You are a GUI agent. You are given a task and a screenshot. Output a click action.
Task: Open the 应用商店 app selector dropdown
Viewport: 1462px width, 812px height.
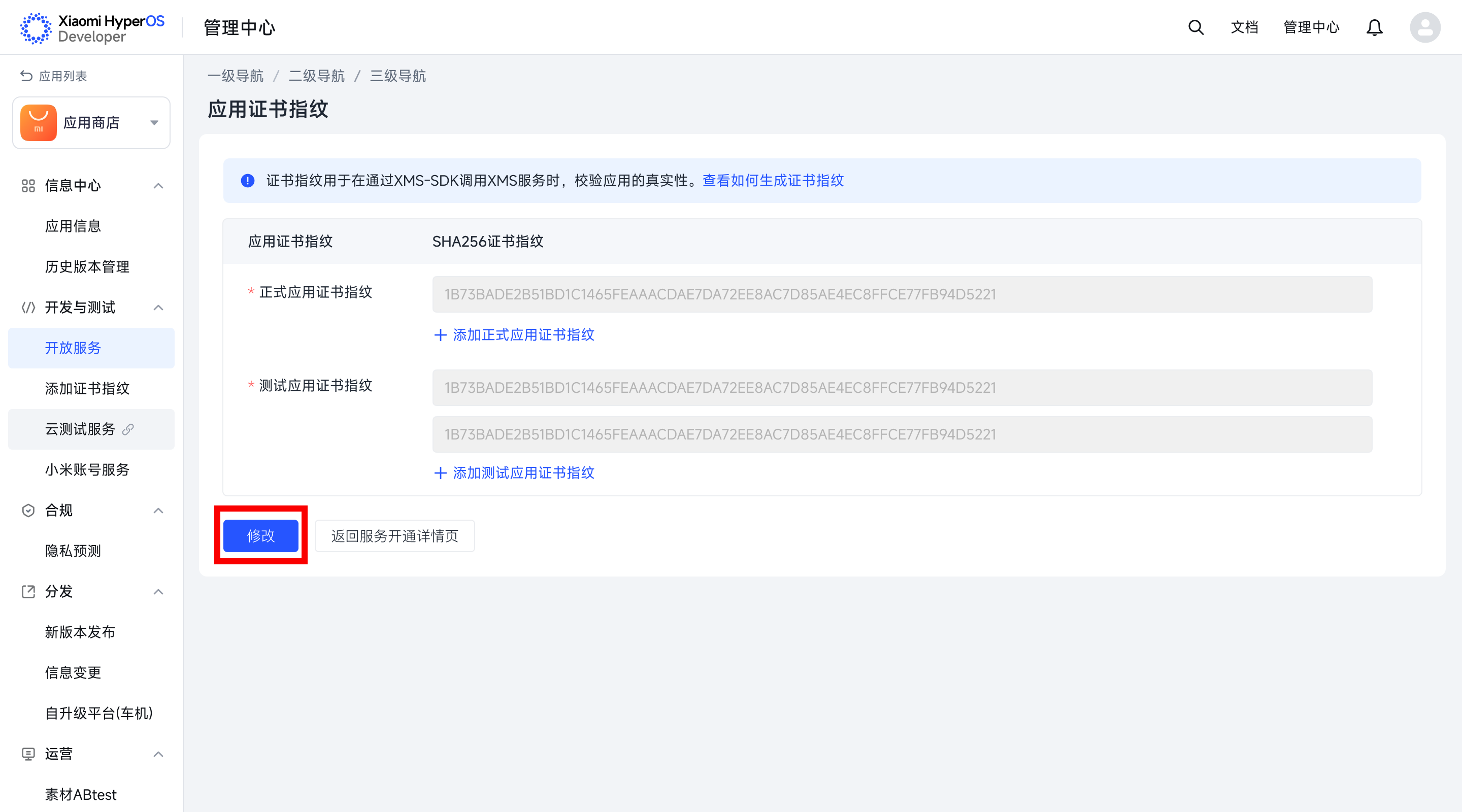click(154, 123)
